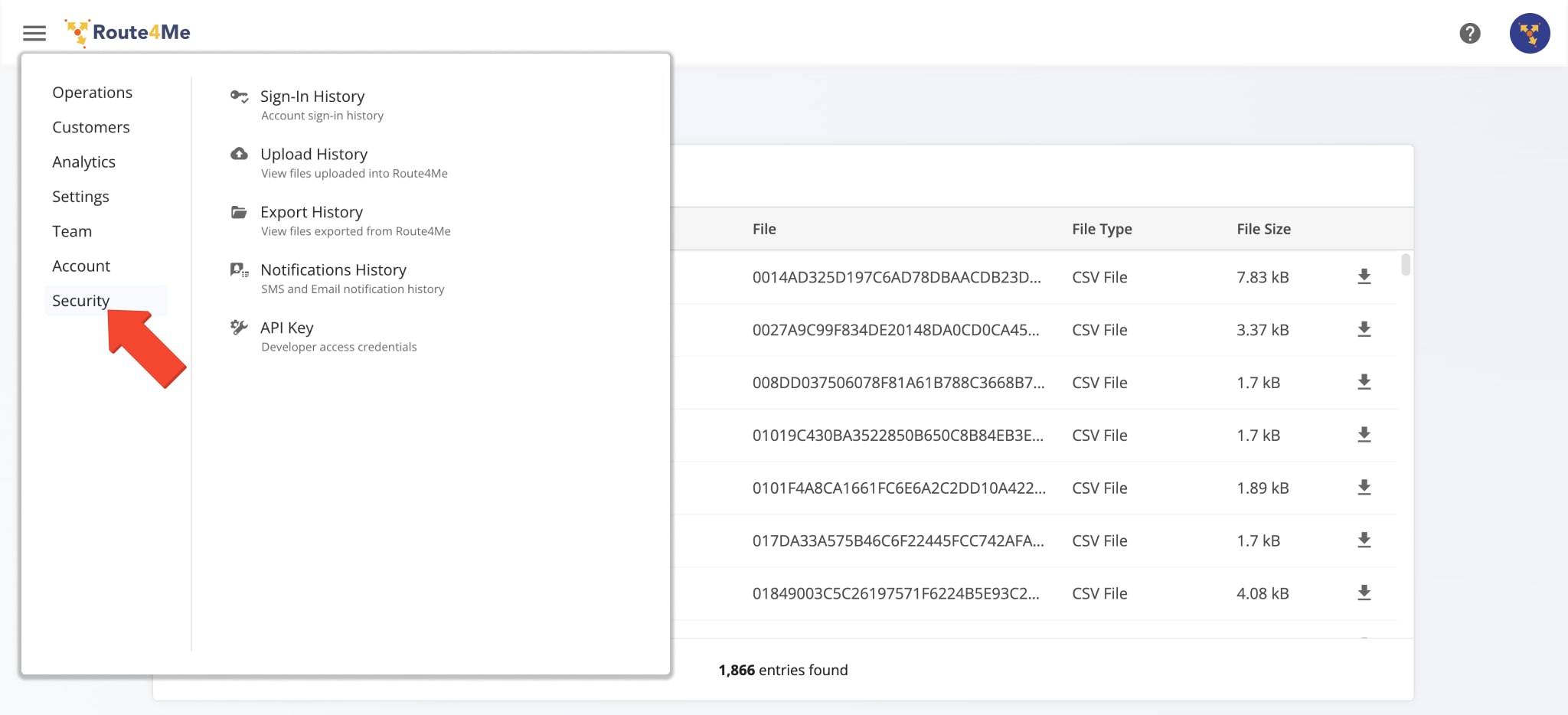Image resolution: width=1568 pixels, height=715 pixels.
Task: Open the Team menu section
Action: coord(72,231)
